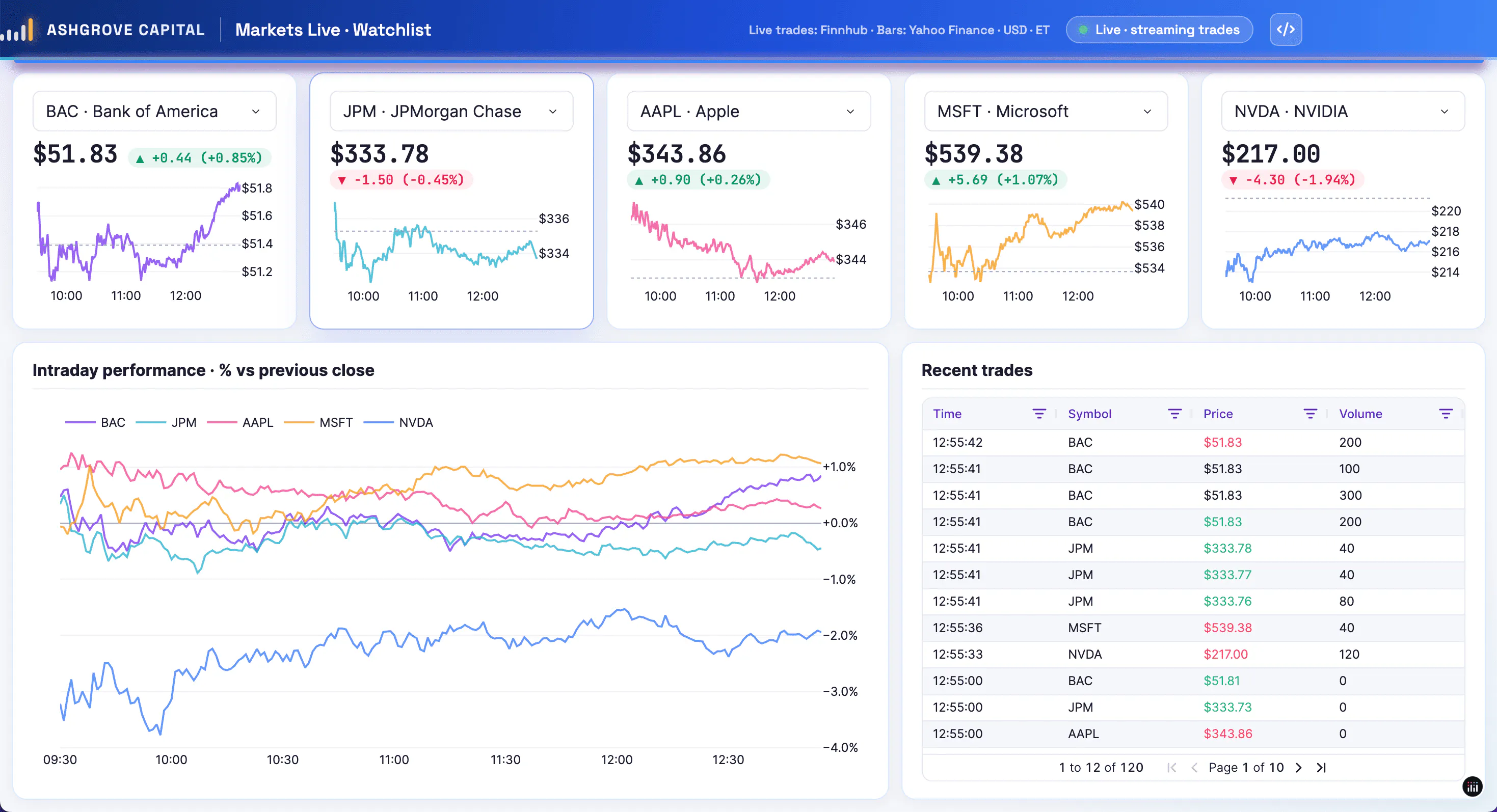This screenshot has height=812, width=1497.
Task: Click the BAC +0.44 (+0.85%) change badge
Action: [199, 157]
